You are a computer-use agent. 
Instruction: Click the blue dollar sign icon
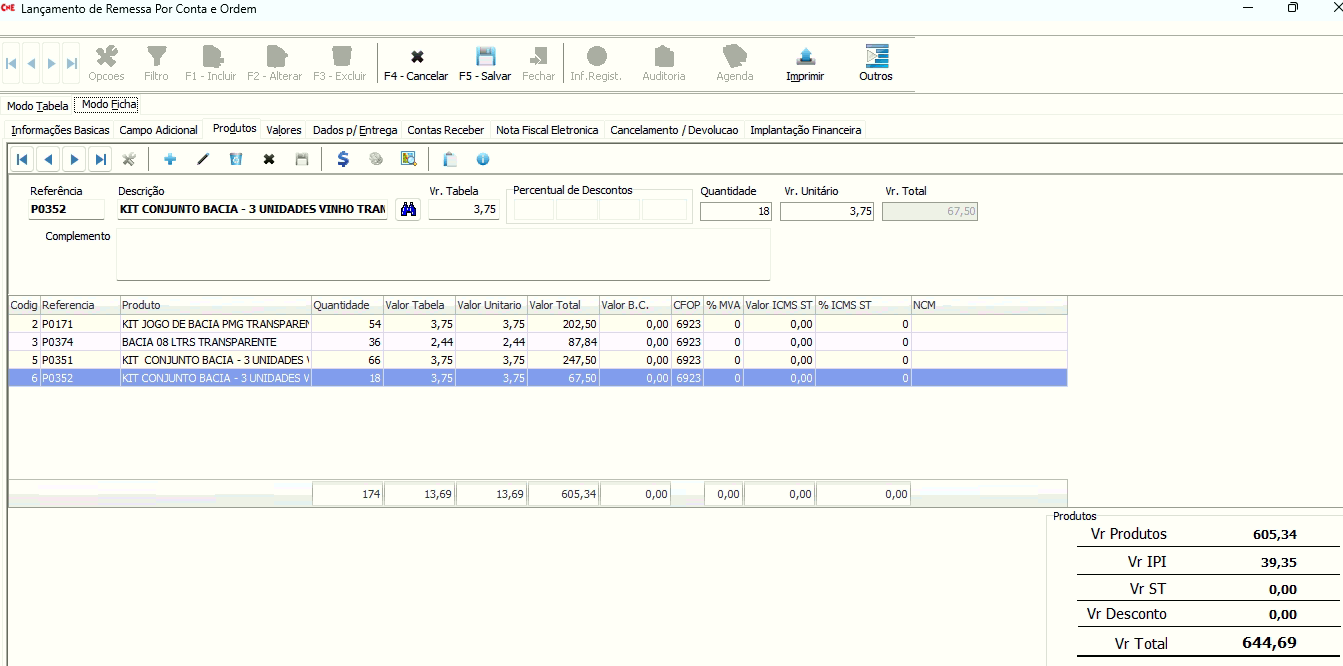[x=343, y=159]
